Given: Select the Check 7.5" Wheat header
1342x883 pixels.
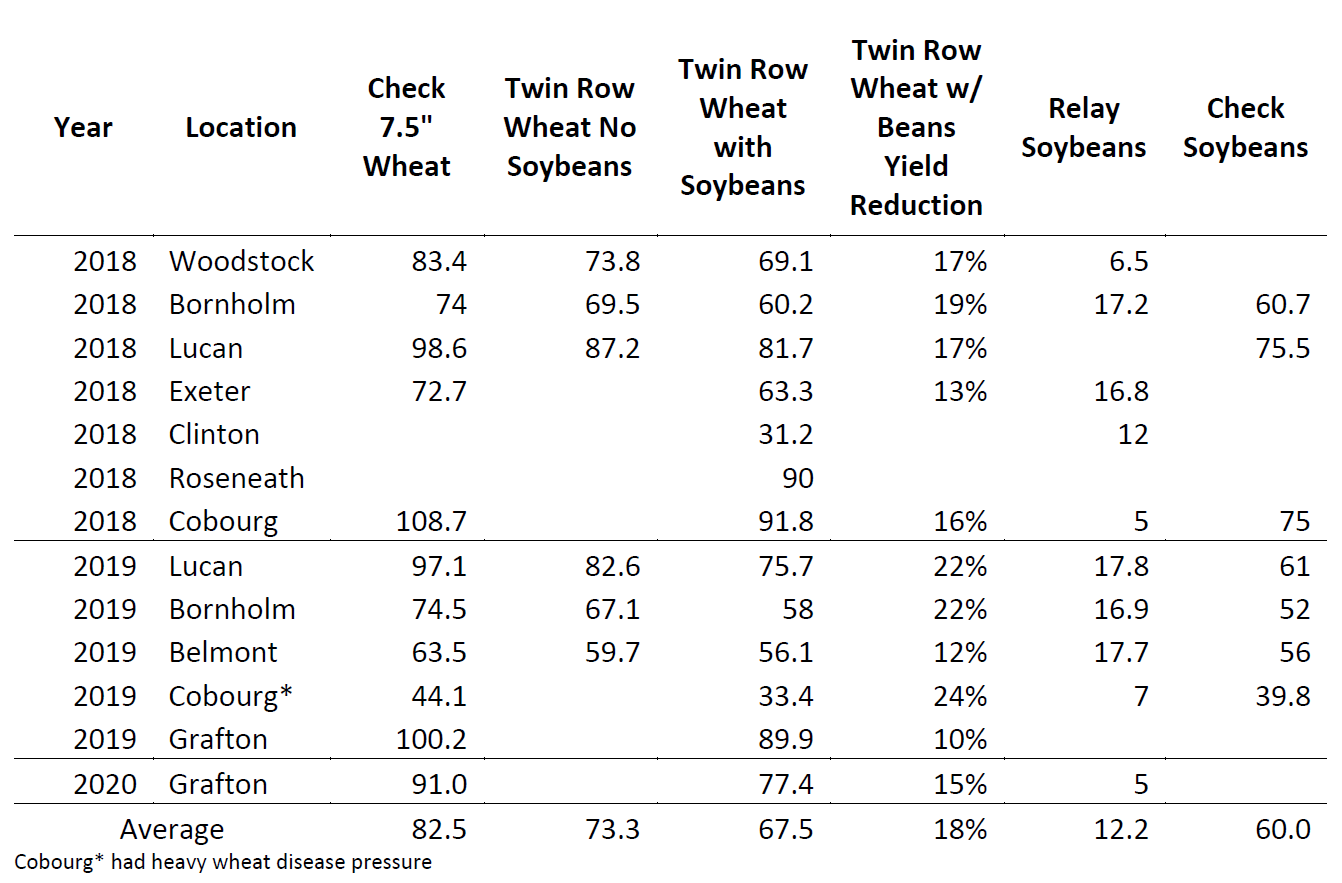Looking at the screenshot, I should [x=406, y=127].
